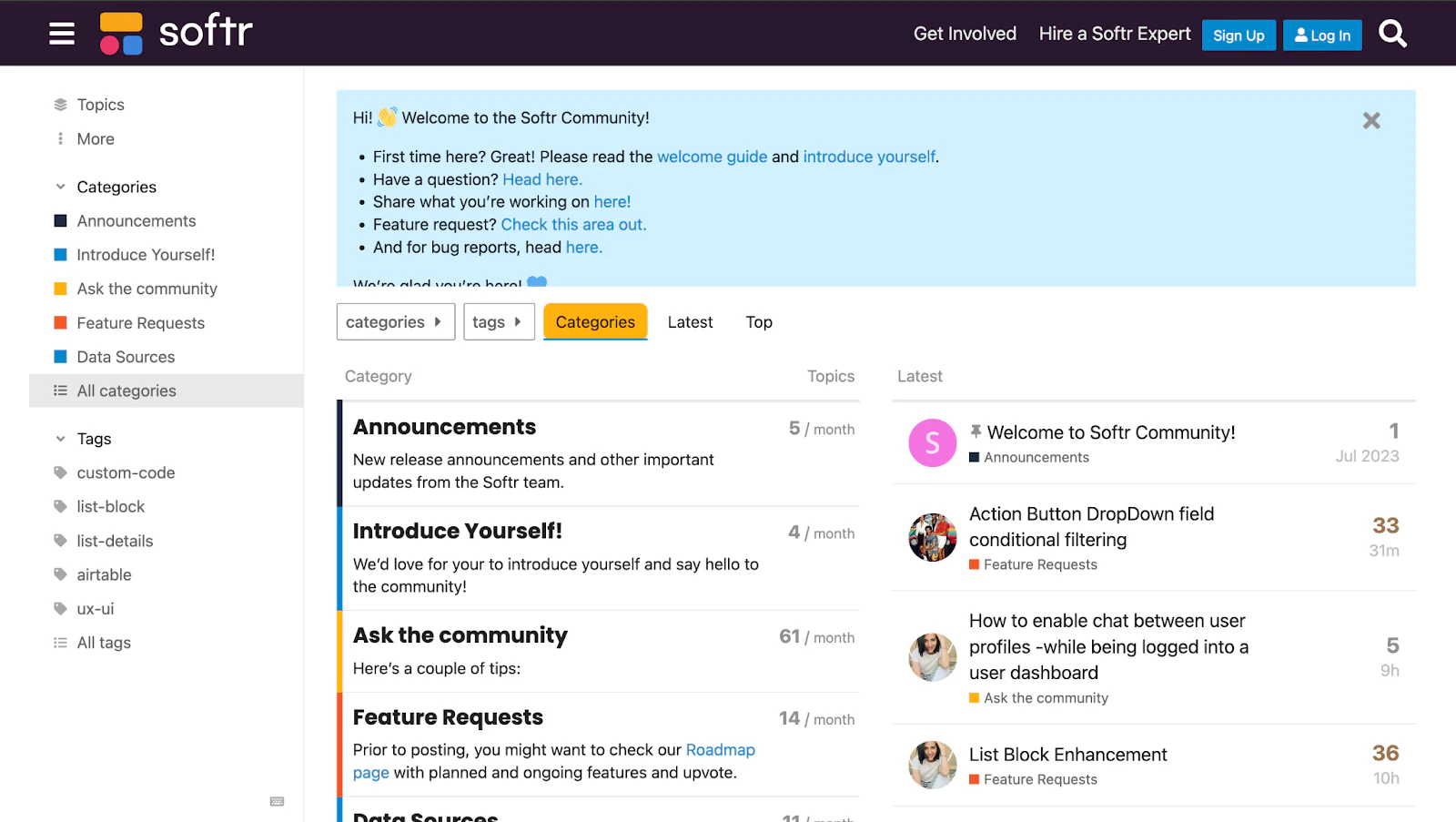This screenshot has width=1456, height=822.
Task: Follow the introduce yourself link
Action: pos(869,157)
